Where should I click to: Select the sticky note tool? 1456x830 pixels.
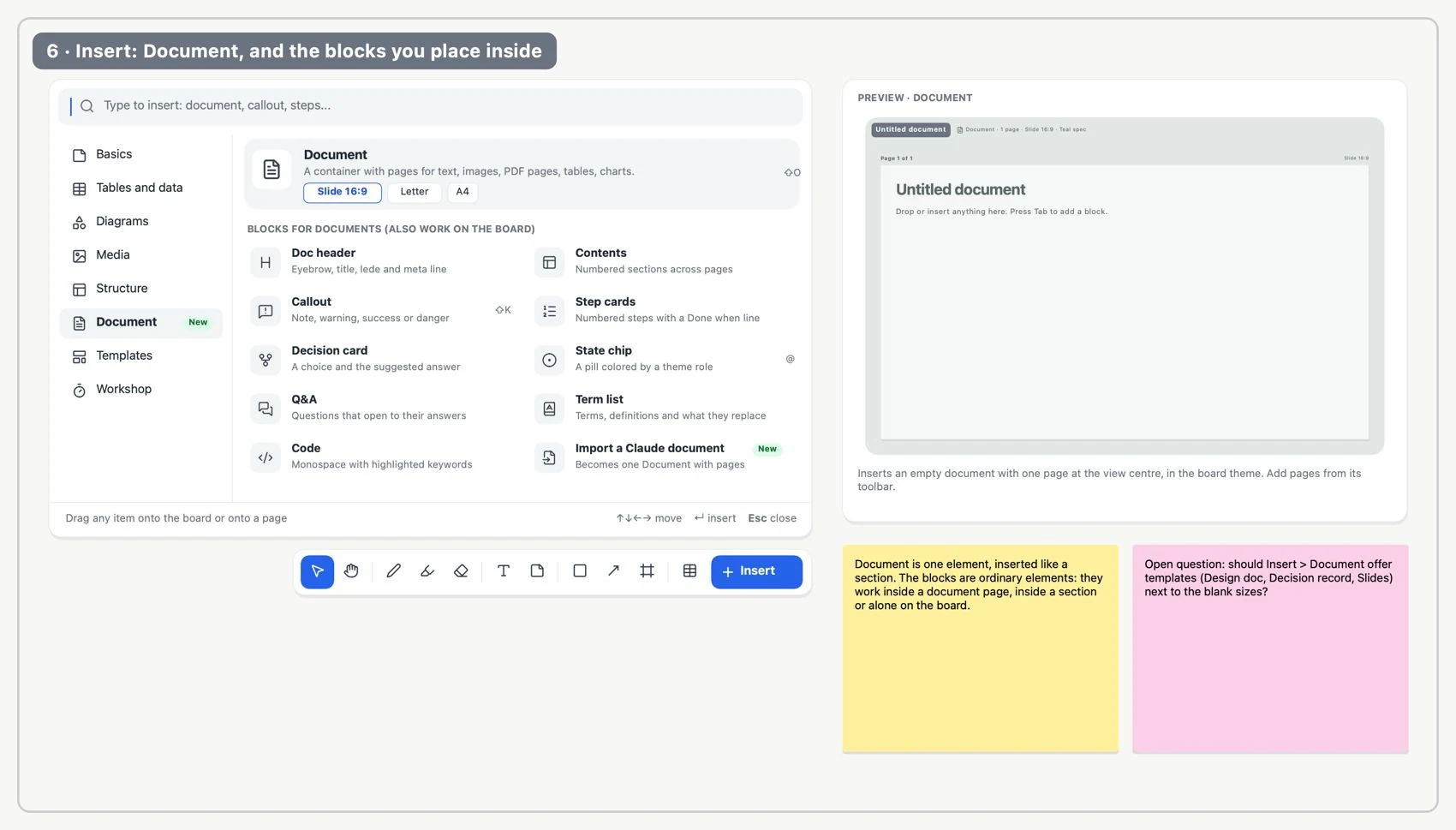(x=537, y=571)
